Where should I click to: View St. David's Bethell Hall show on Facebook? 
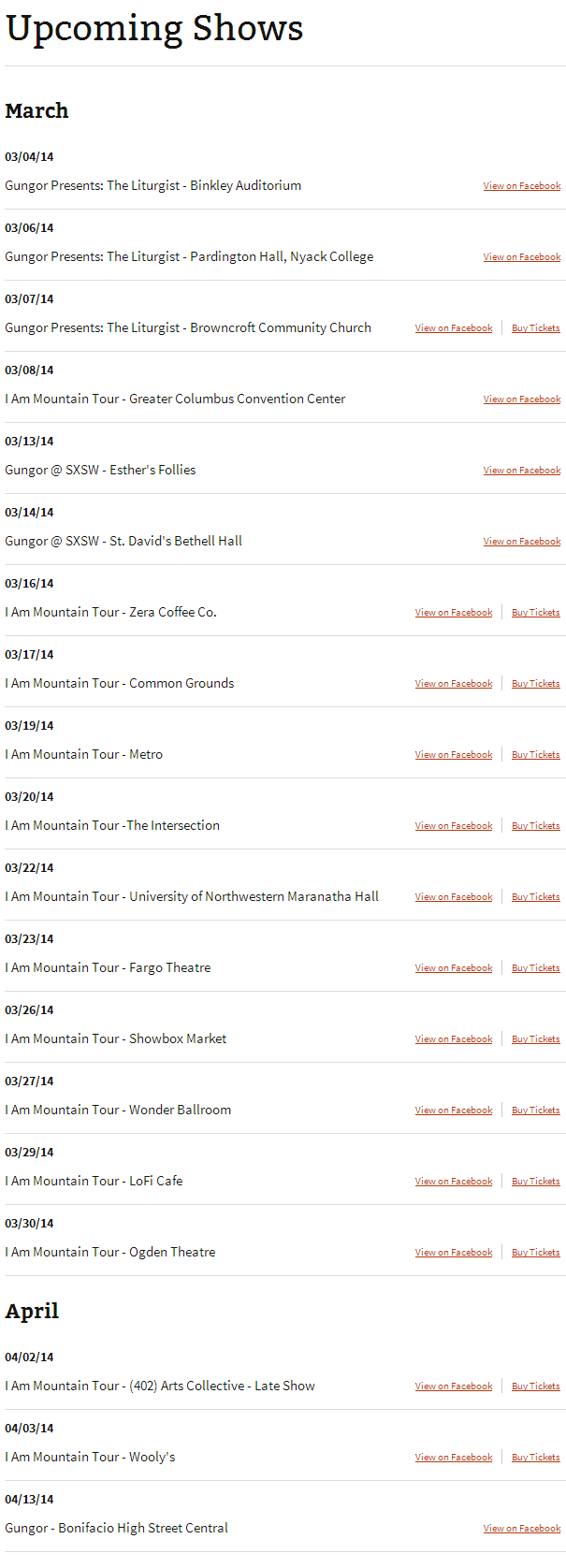521,542
